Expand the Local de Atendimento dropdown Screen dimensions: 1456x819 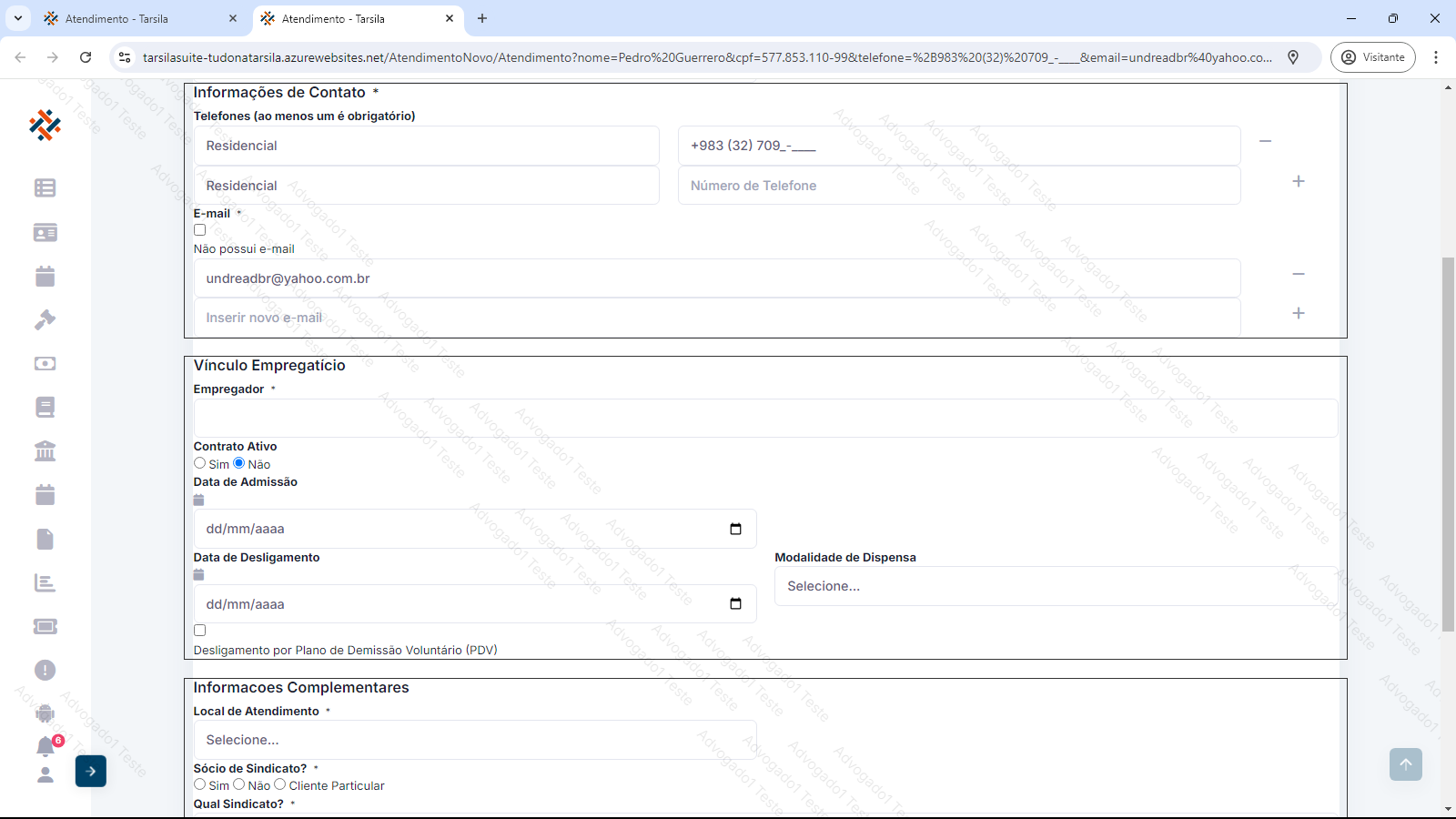click(x=474, y=740)
